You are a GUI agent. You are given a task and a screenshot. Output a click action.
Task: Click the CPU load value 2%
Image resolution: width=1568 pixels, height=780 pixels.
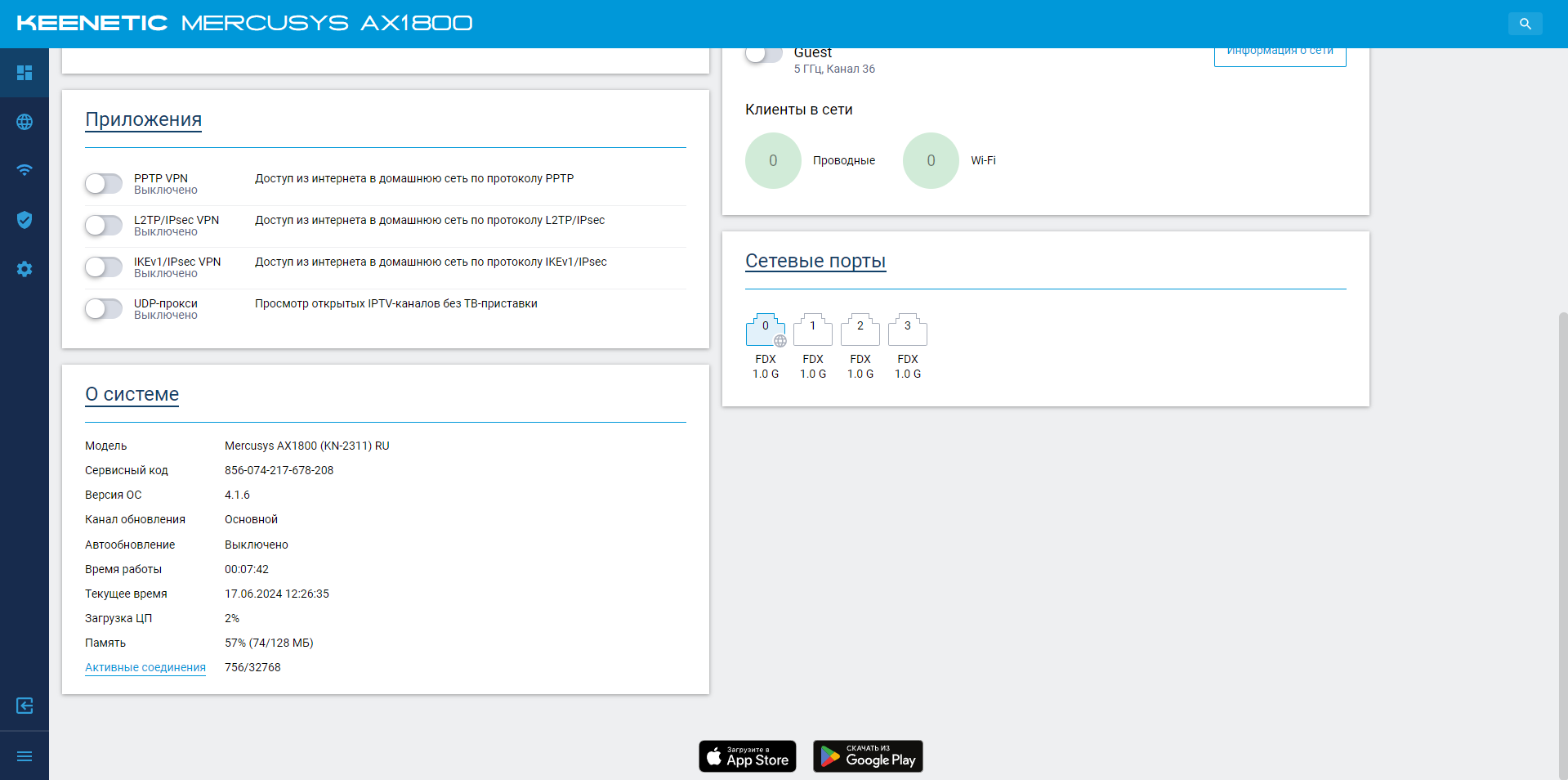point(232,618)
